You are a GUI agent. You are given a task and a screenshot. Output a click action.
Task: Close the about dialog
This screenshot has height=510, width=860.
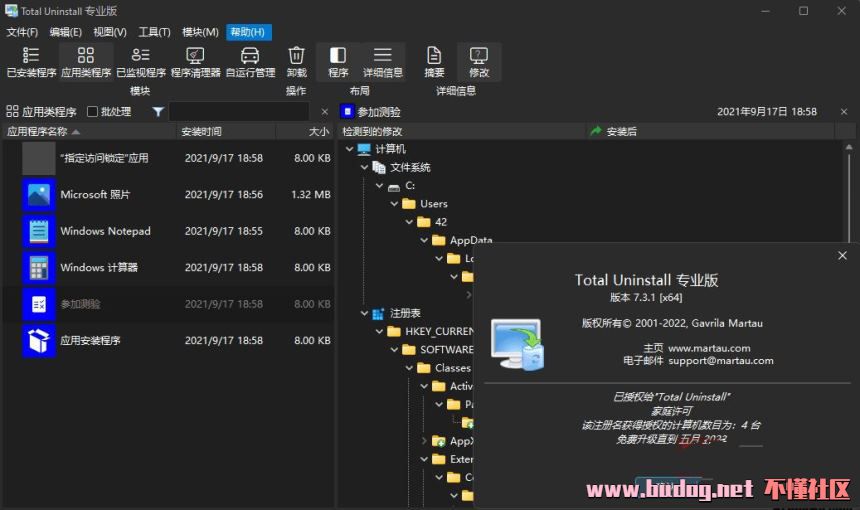[842, 256]
